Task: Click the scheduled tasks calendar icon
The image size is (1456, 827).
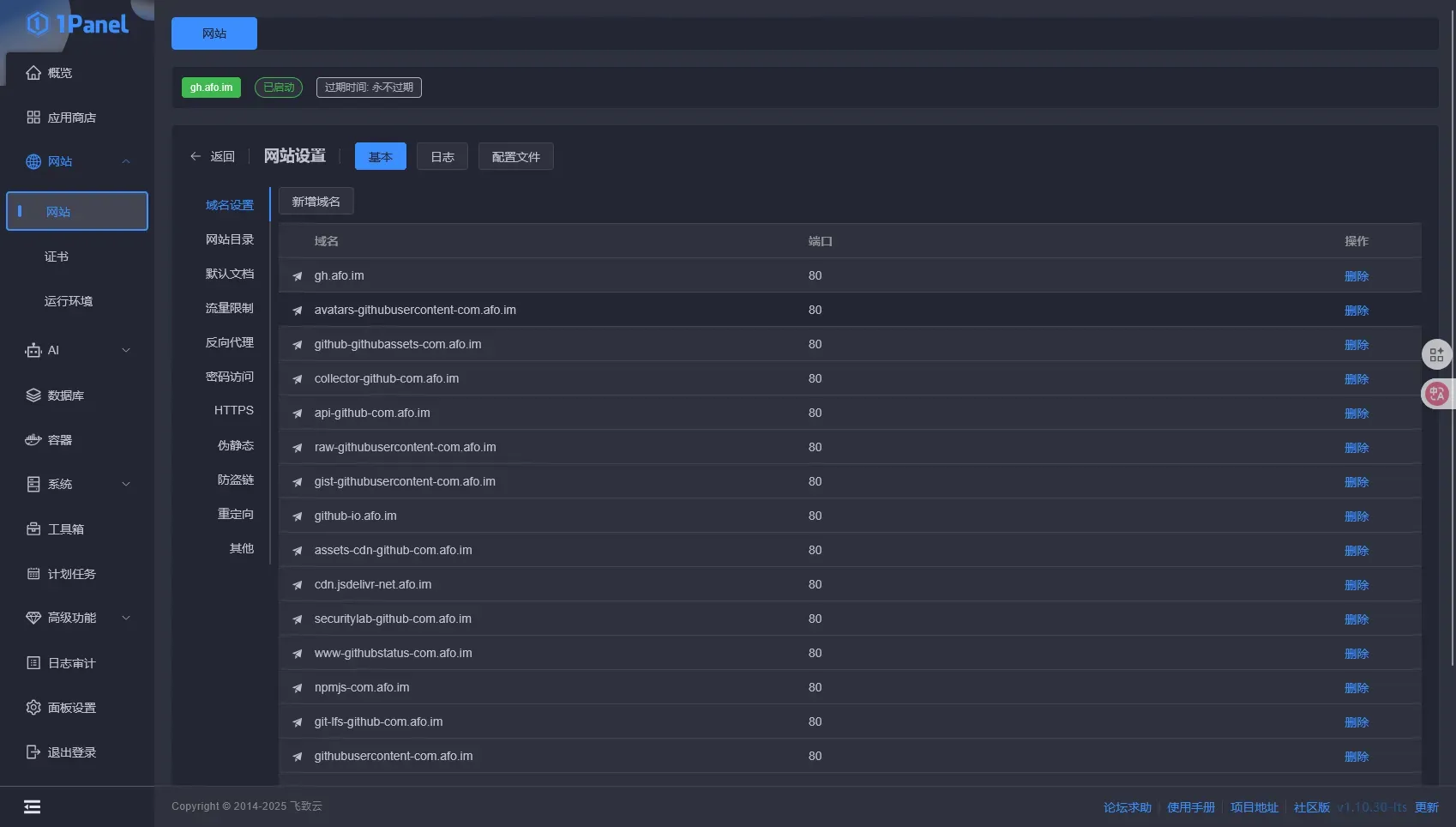Action: [x=33, y=574]
